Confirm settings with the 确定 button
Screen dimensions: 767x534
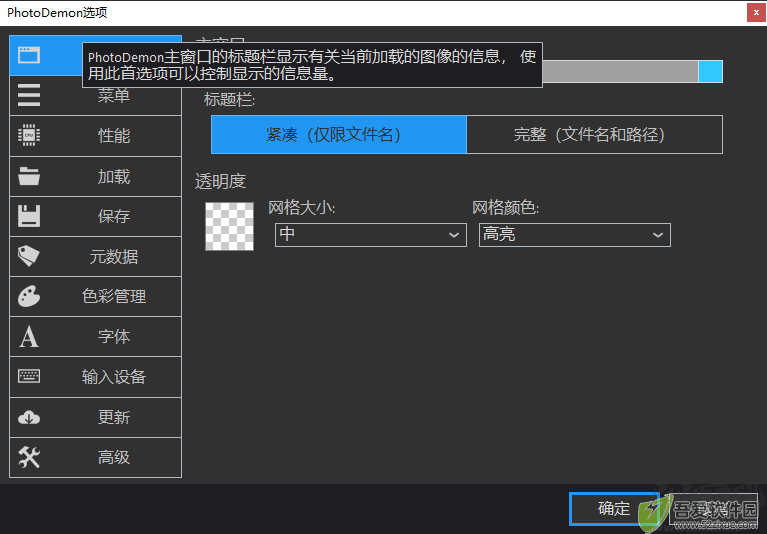pos(614,509)
